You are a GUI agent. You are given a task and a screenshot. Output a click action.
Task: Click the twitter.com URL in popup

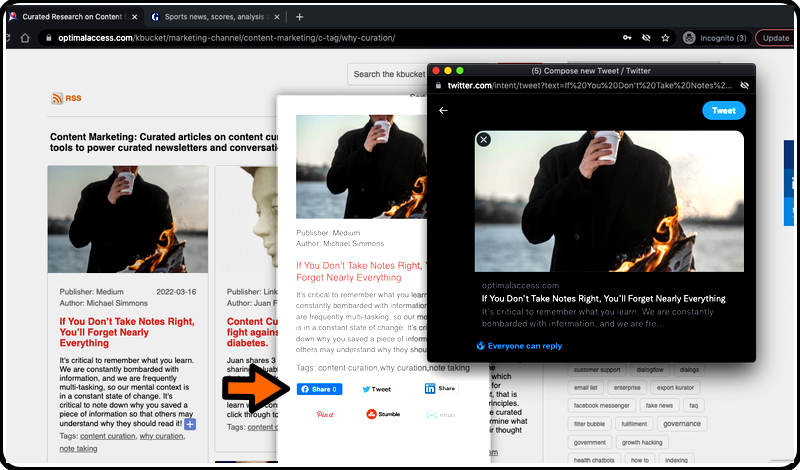point(589,85)
